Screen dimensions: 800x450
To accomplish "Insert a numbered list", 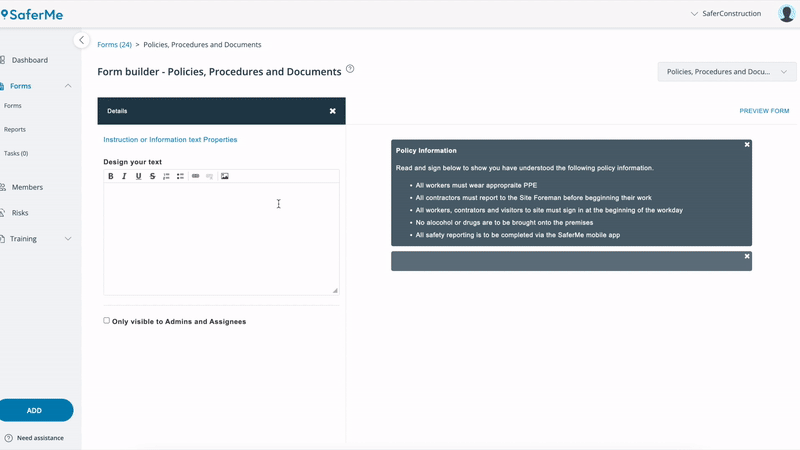I will (166, 176).
